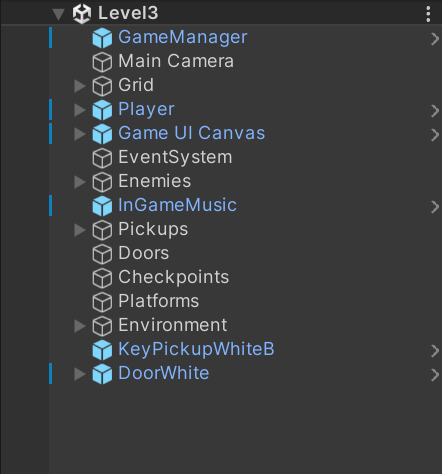Expand the Environment object arrow
This screenshot has height=474, width=442.
[80, 326]
